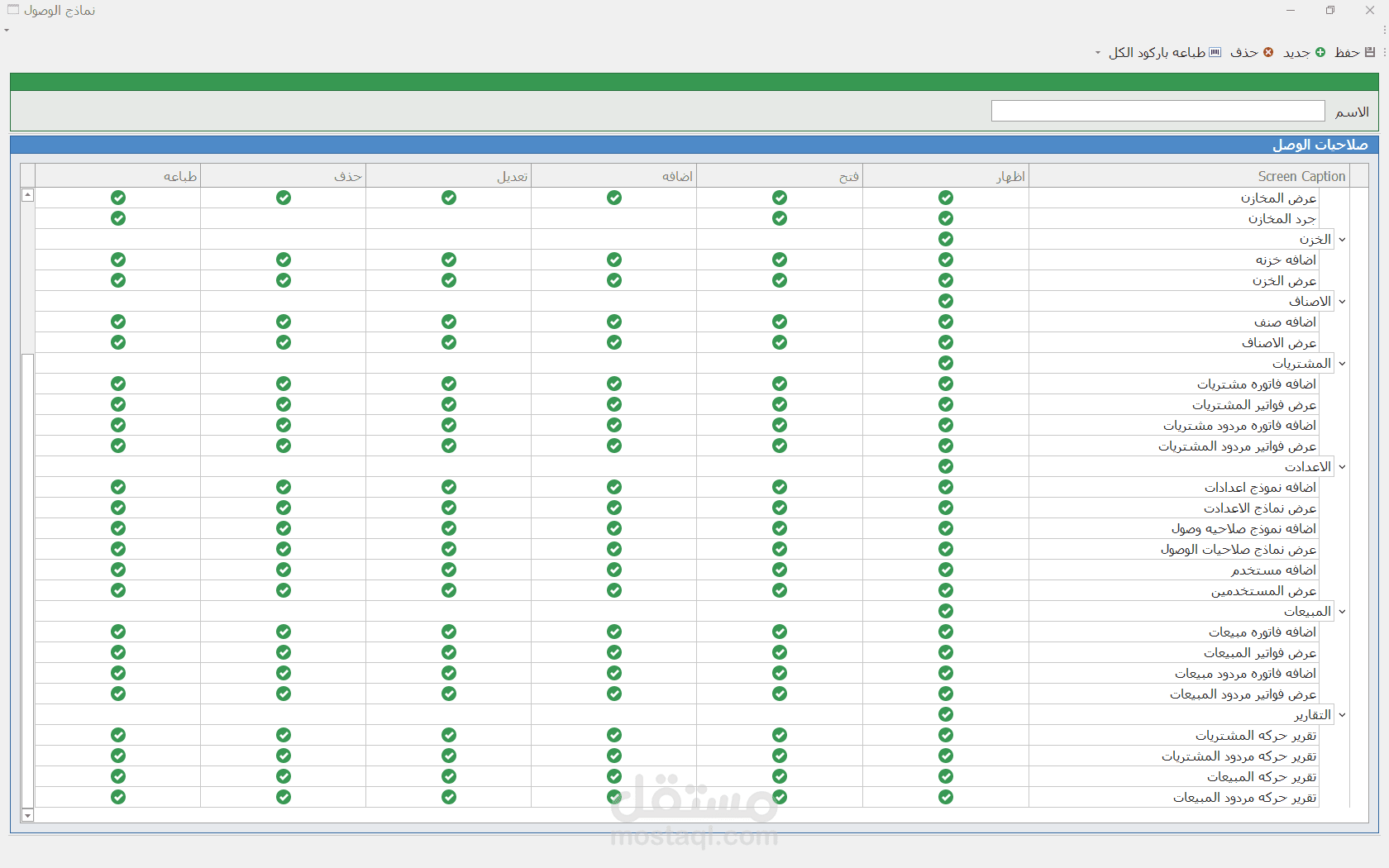Screen dimensions: 1389x868
Task: Toggle اظهار check for عرض المخازن
Action: tap(946, 198)
